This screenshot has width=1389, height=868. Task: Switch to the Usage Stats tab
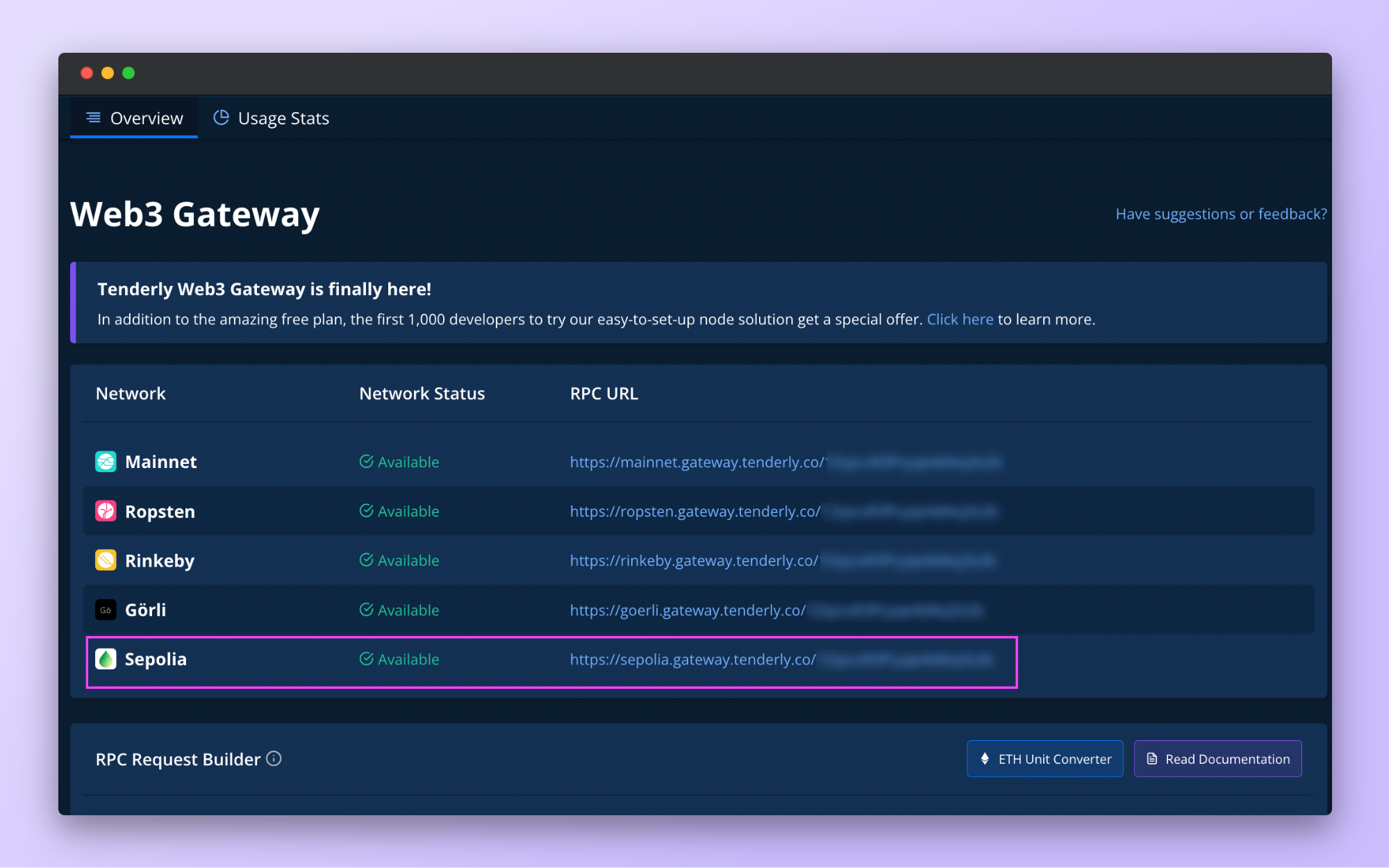(283, 119)
